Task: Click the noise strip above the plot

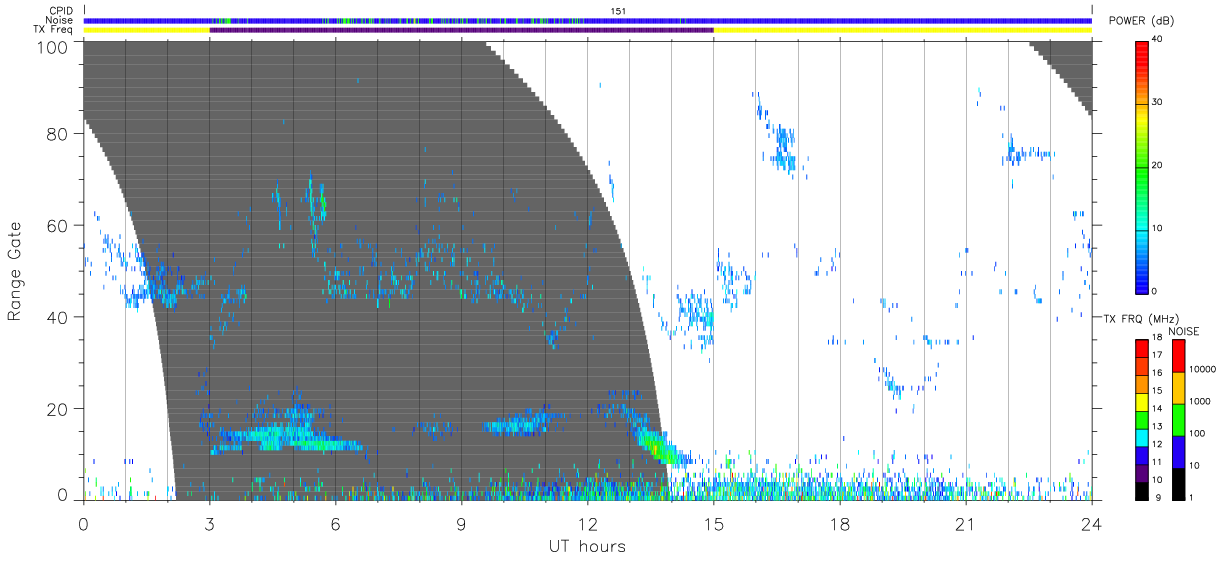Action: point(587,20)
